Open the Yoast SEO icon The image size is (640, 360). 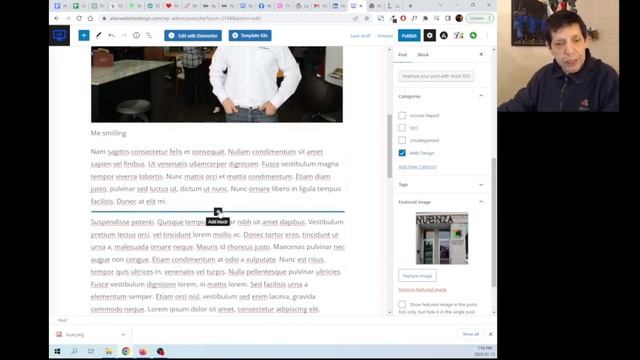pos(458,36)
